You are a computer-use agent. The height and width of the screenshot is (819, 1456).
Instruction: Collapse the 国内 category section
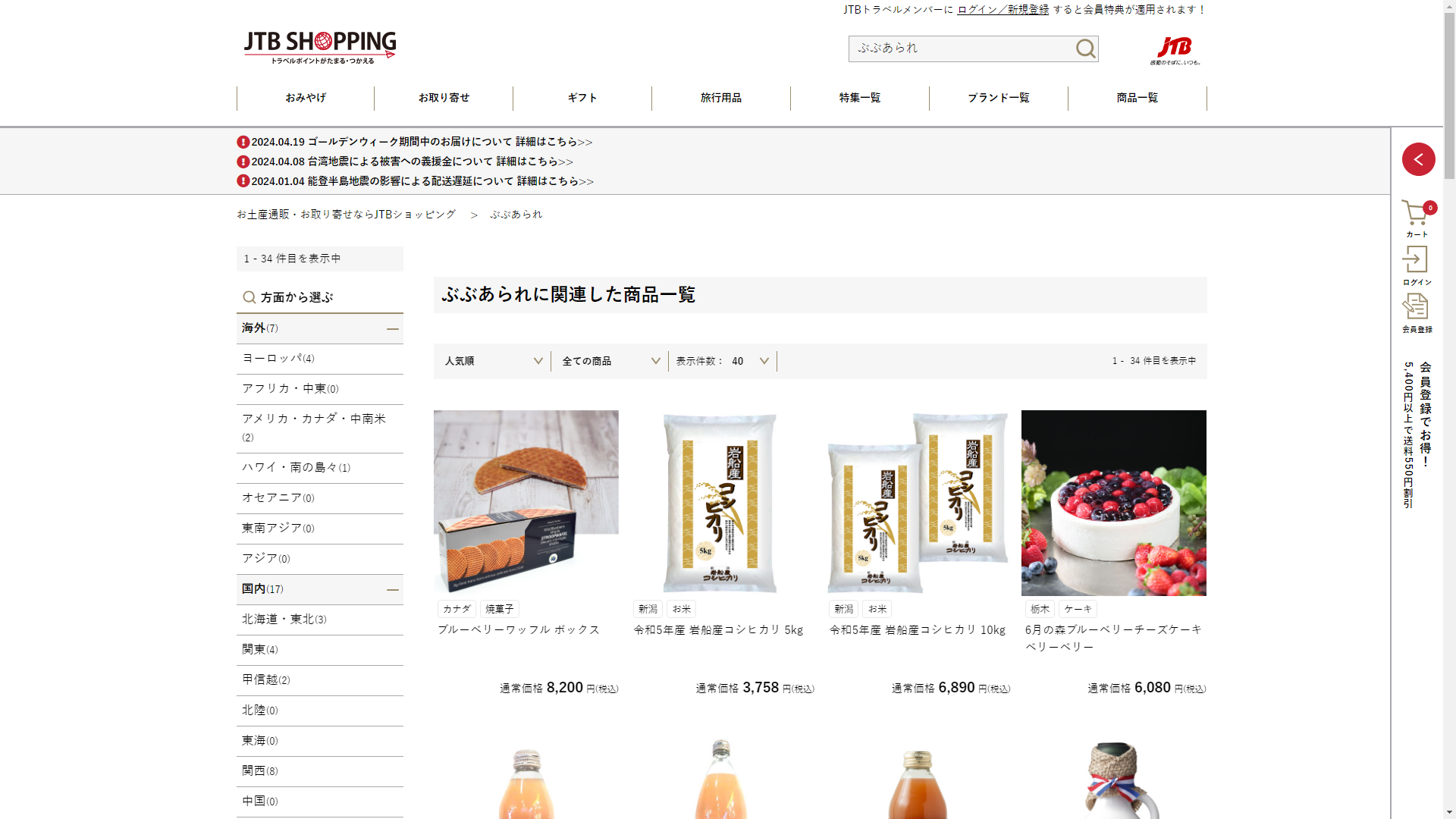(392, 589)
